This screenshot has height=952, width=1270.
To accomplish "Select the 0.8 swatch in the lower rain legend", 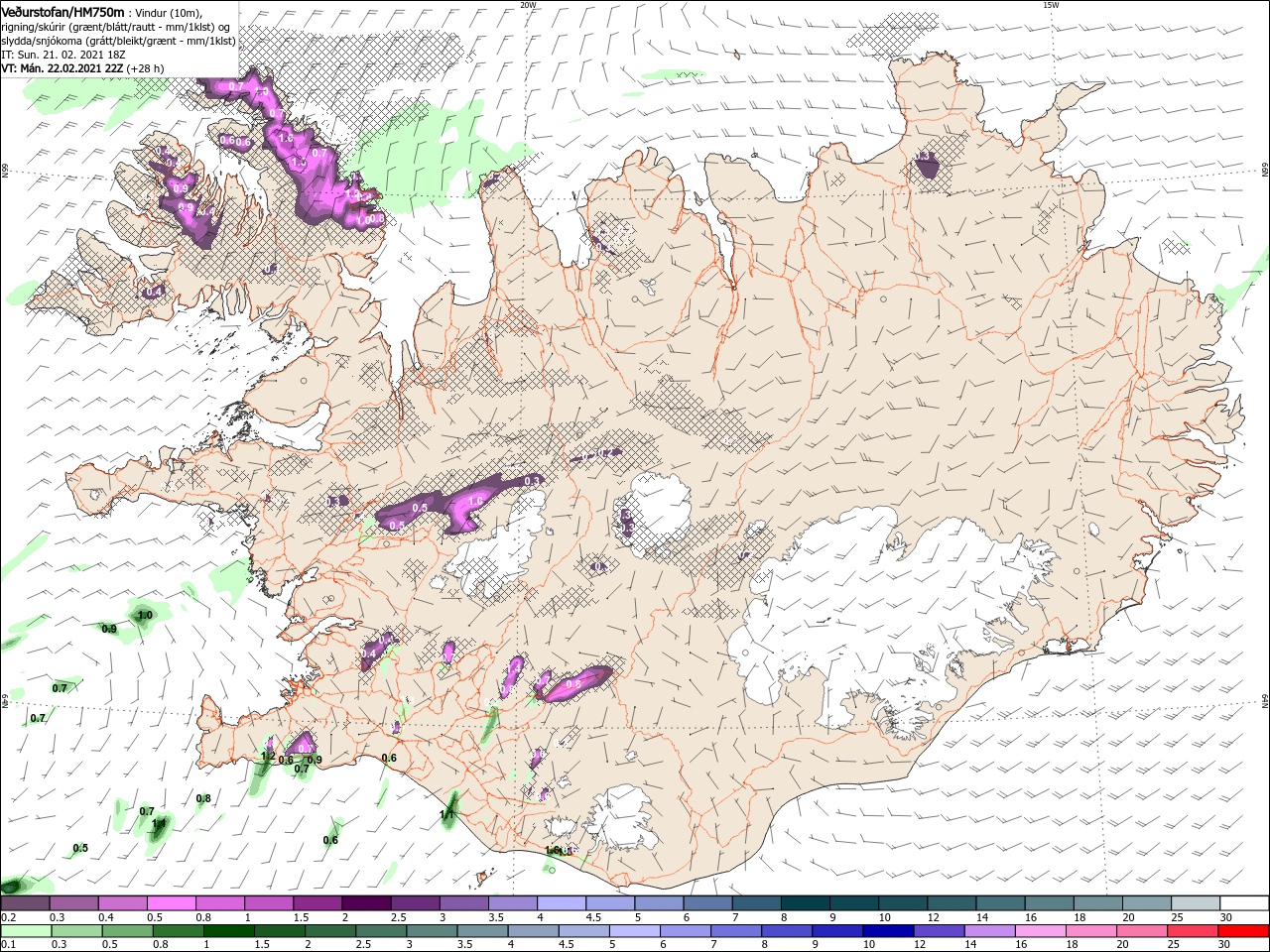I will (178, 931).
